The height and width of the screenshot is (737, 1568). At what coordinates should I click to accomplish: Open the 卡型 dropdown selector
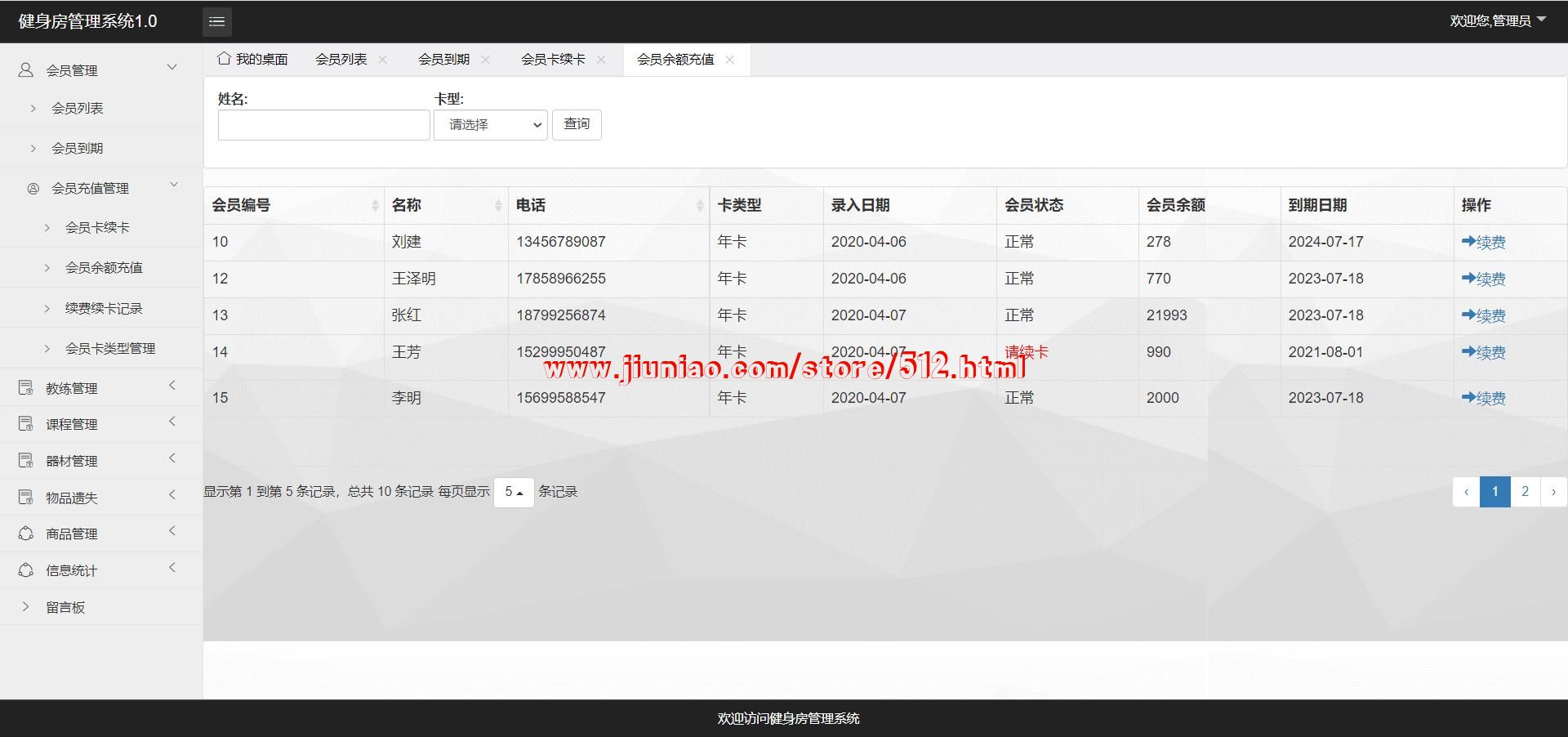(x=490, y=125)
